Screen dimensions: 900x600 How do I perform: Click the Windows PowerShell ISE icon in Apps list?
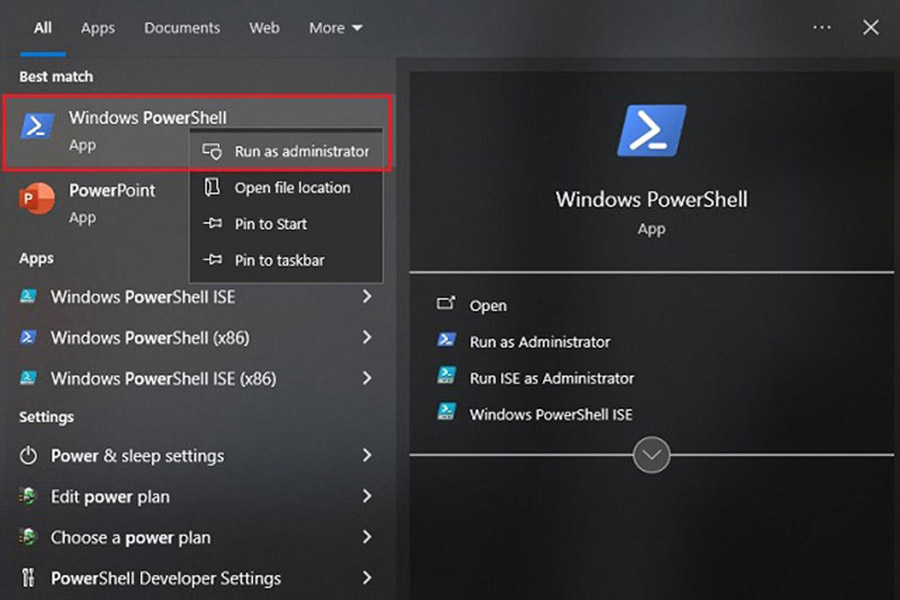(28, 296)
